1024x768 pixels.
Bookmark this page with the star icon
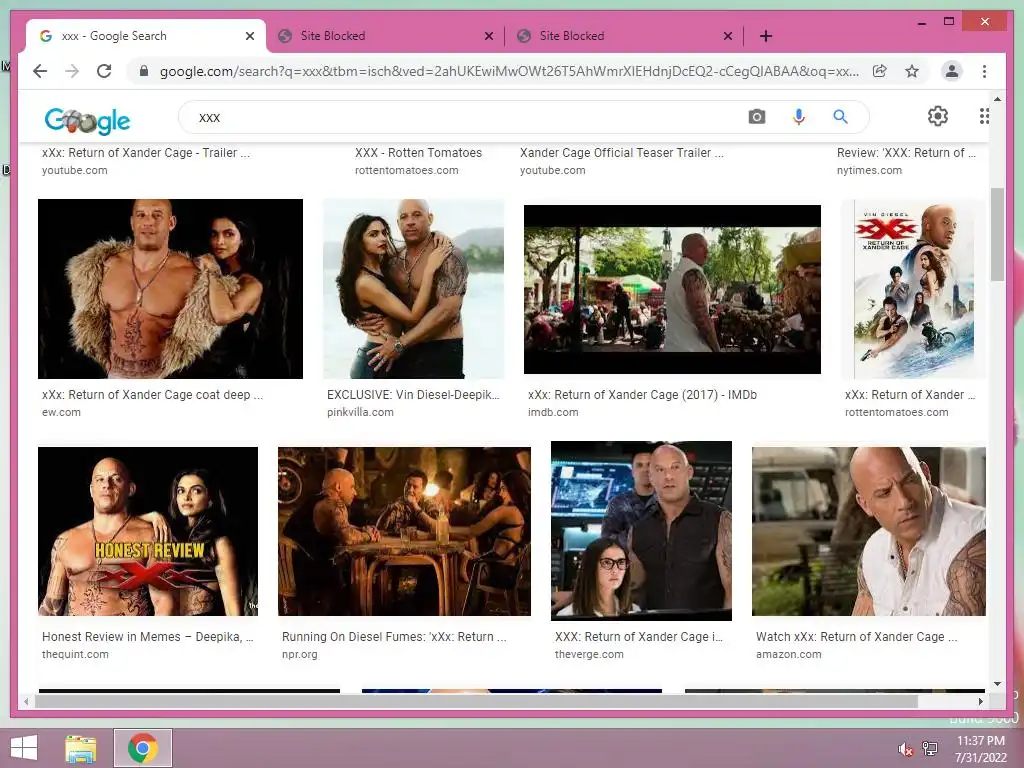tap(912, 71)
